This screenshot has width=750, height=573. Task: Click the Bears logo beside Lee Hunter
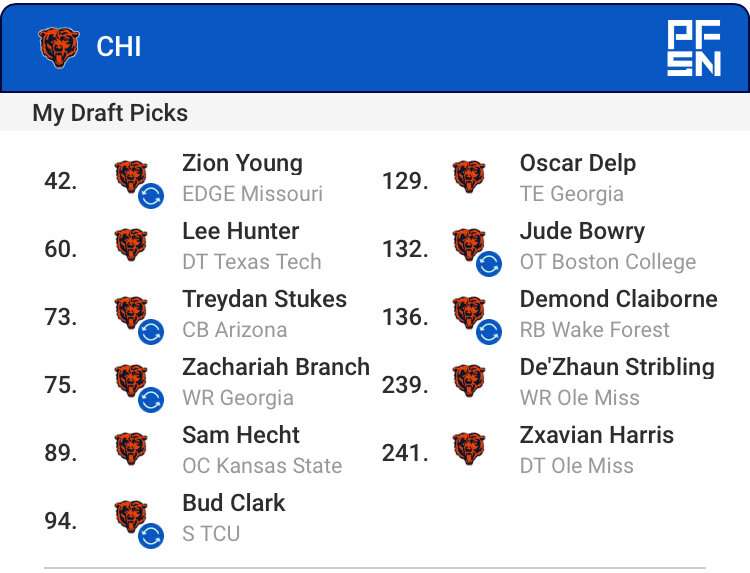tap(131, 245)
